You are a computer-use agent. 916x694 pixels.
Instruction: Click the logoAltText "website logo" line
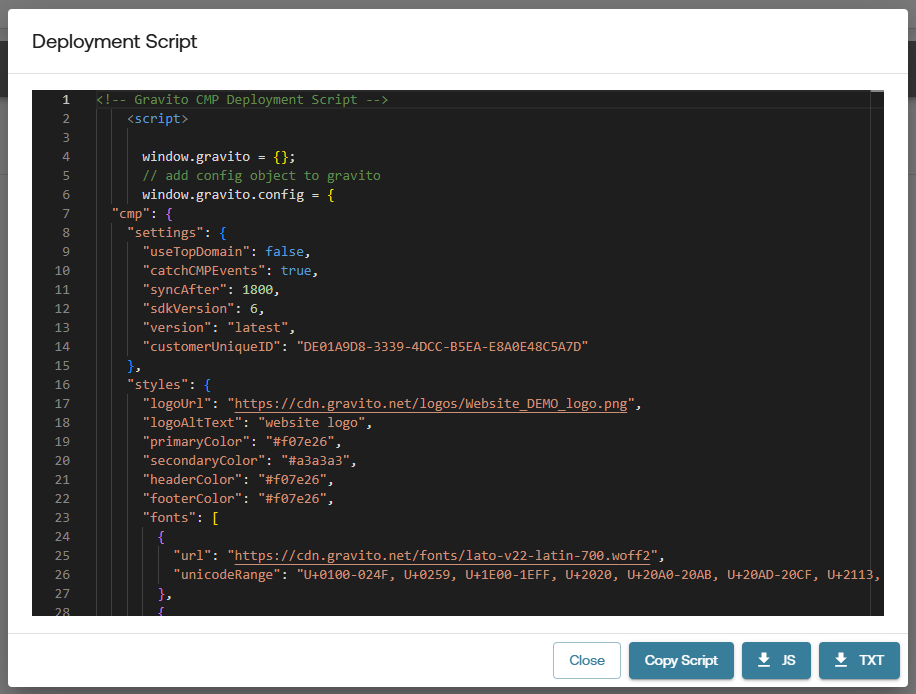click(x=257, y=422)
